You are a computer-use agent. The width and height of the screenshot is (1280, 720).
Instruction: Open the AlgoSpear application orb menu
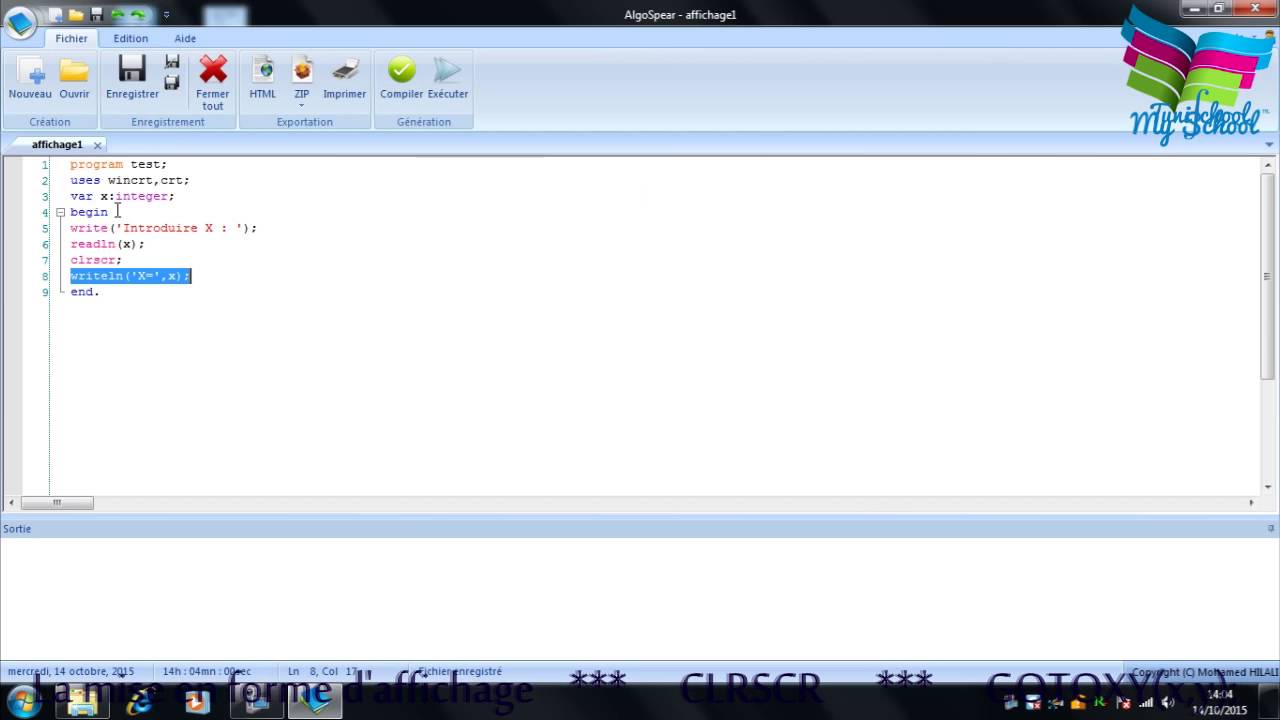click(20, 23)
